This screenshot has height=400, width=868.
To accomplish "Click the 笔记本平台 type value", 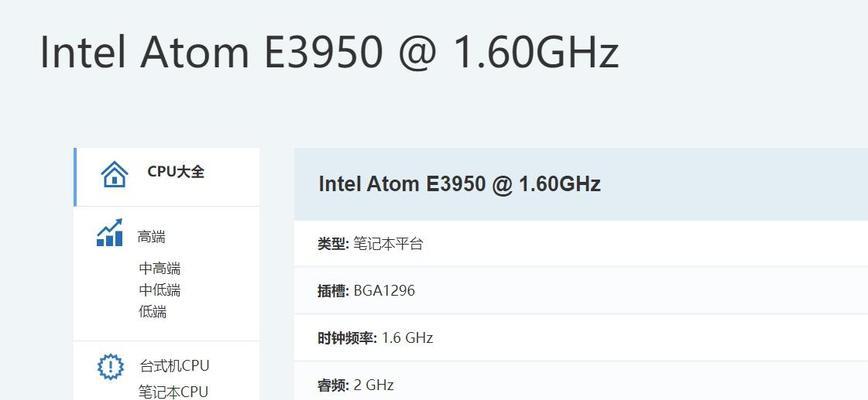I will (388, 243).
